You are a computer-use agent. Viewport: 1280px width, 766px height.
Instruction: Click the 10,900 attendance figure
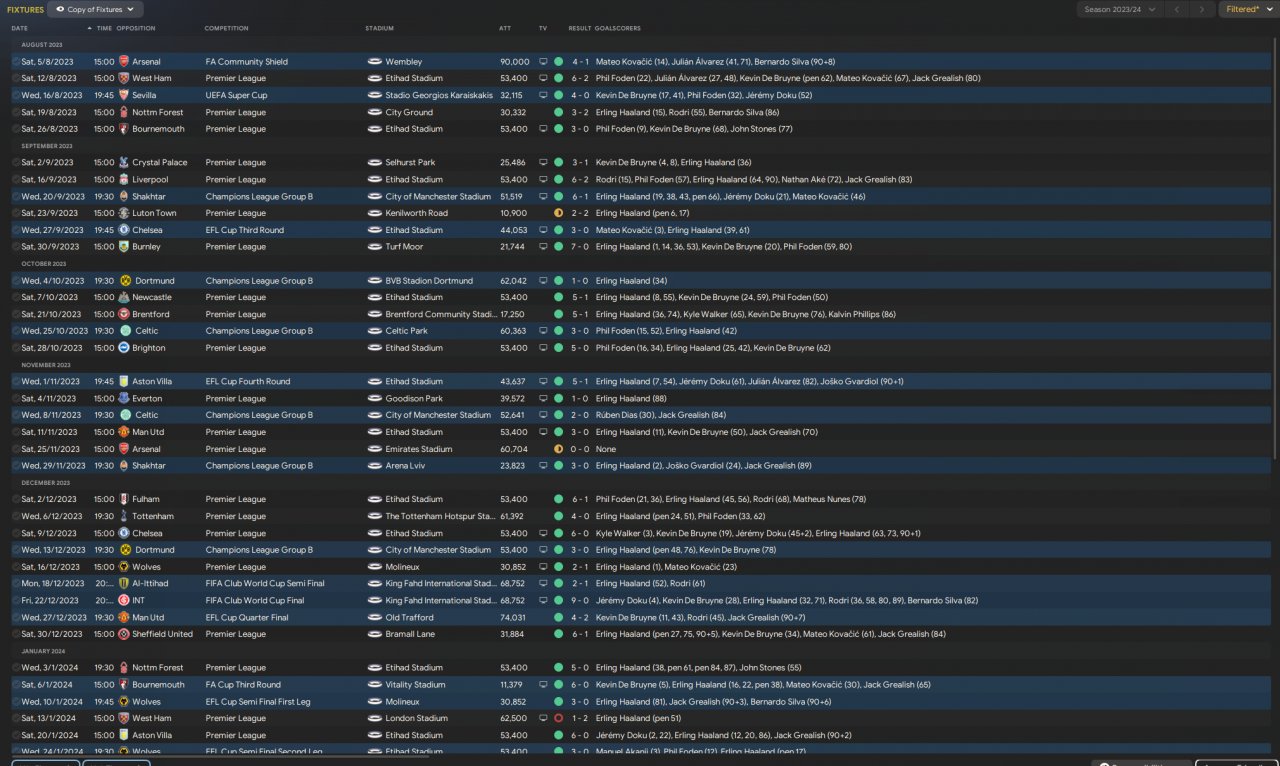(514, 213)
